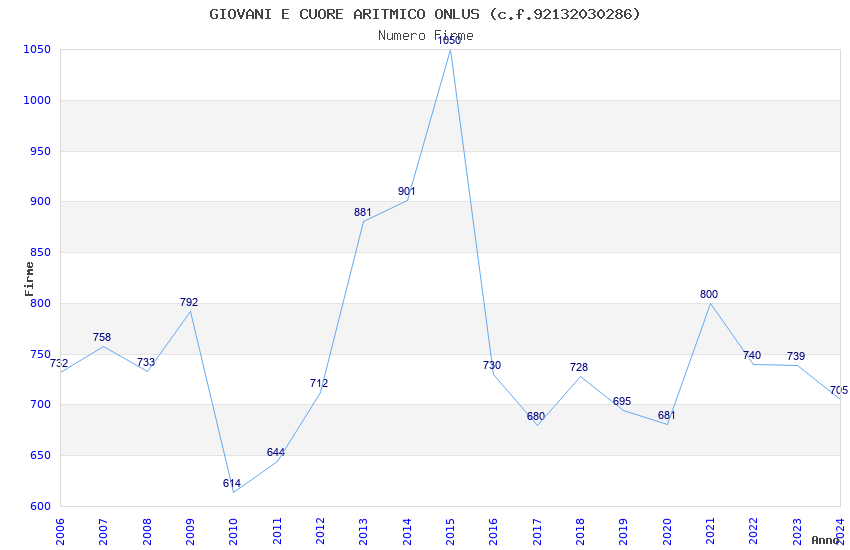
Task: Click y-axis tick value 1000
Action: pos(37,101)
